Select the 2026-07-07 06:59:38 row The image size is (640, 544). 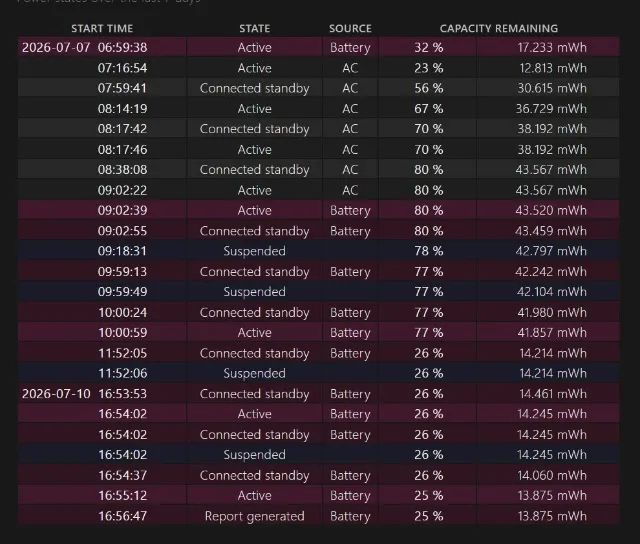318,47
